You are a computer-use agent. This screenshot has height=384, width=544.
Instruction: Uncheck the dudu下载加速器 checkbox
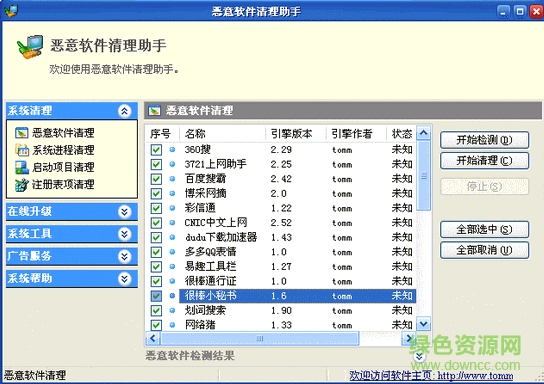[156, 237]
